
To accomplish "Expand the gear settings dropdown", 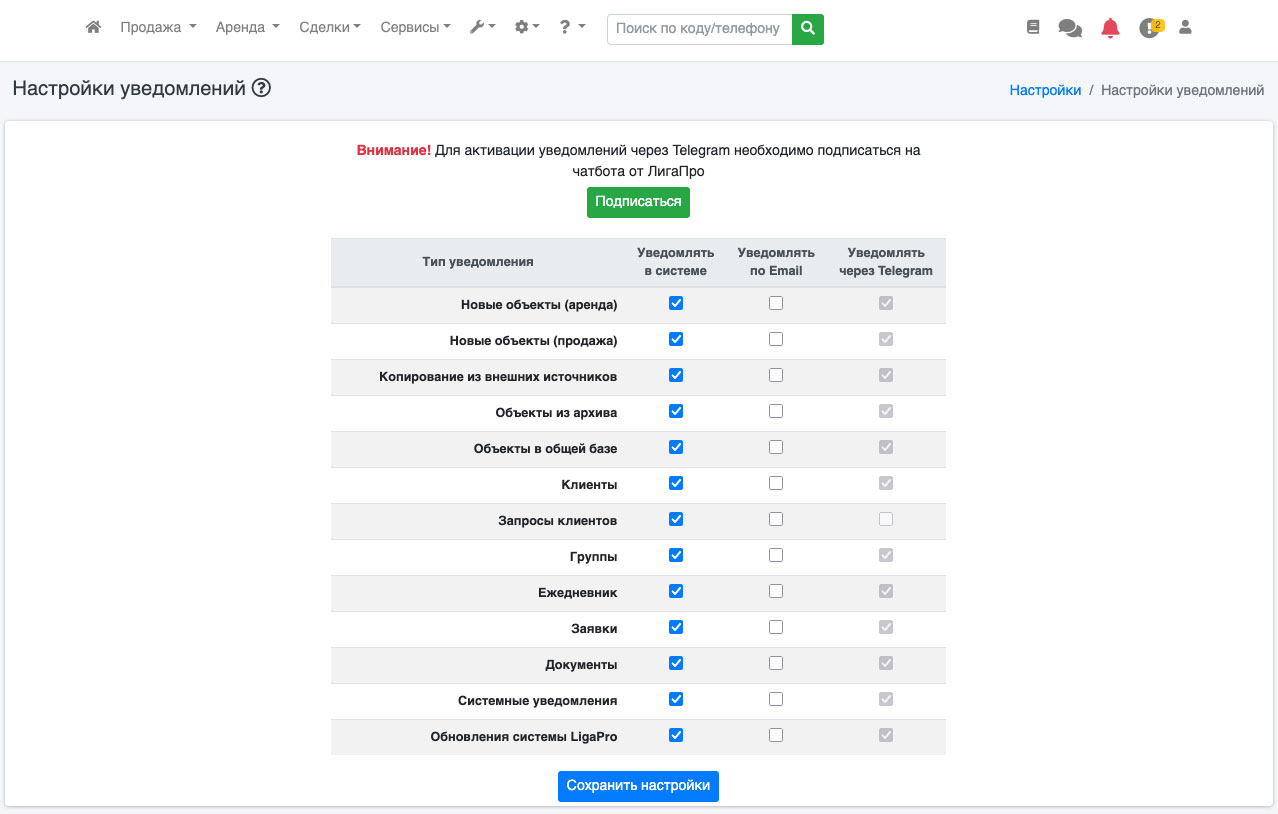I will click(x=526, y=28).
